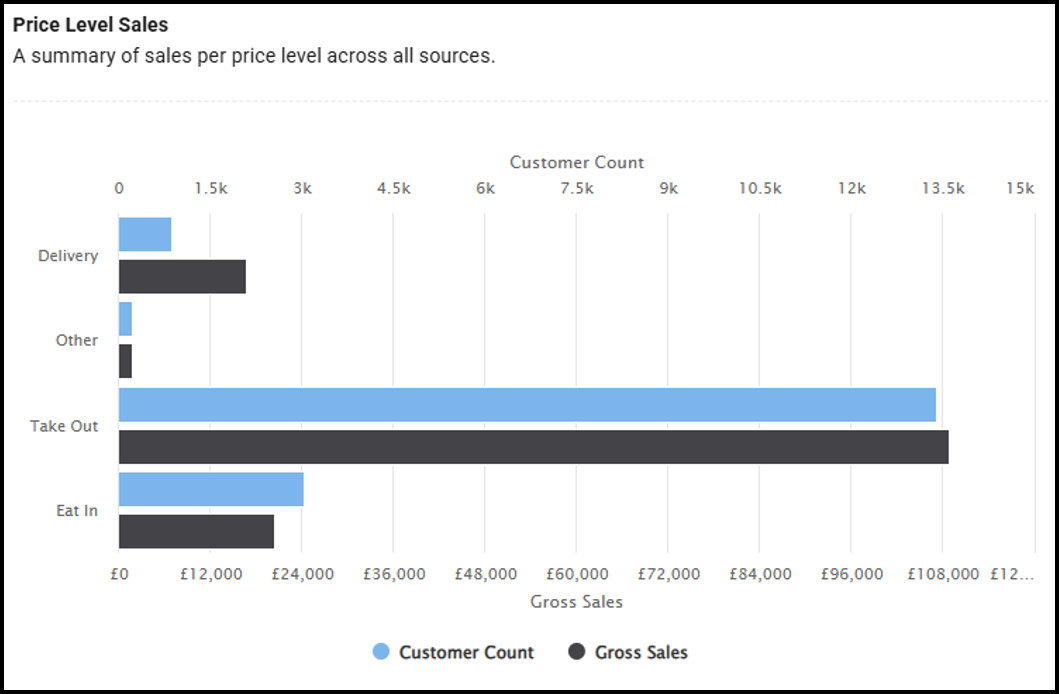Click the Gross Sales axis title below chart

[x=576, y=602]
